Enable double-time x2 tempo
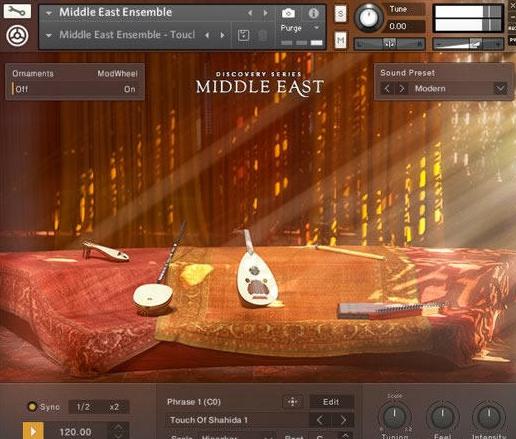Screen dimensions: 516x439 (114, 407)
